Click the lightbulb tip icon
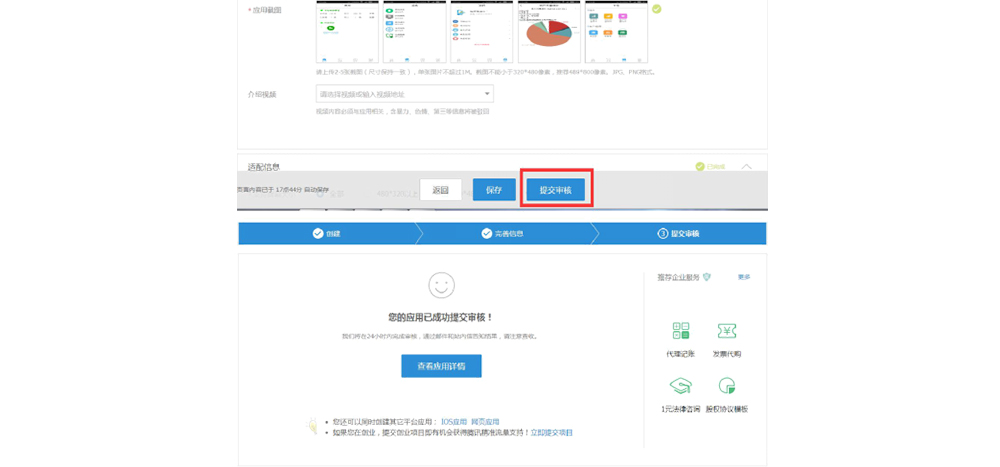 (x=312, y=426)
